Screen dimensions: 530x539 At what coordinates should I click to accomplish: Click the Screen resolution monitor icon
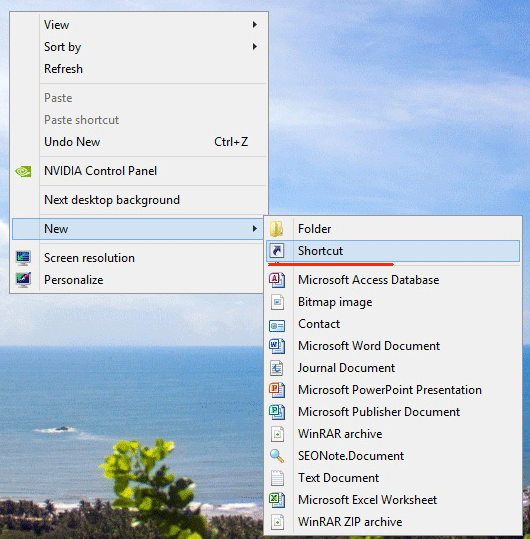click(23, 258)
